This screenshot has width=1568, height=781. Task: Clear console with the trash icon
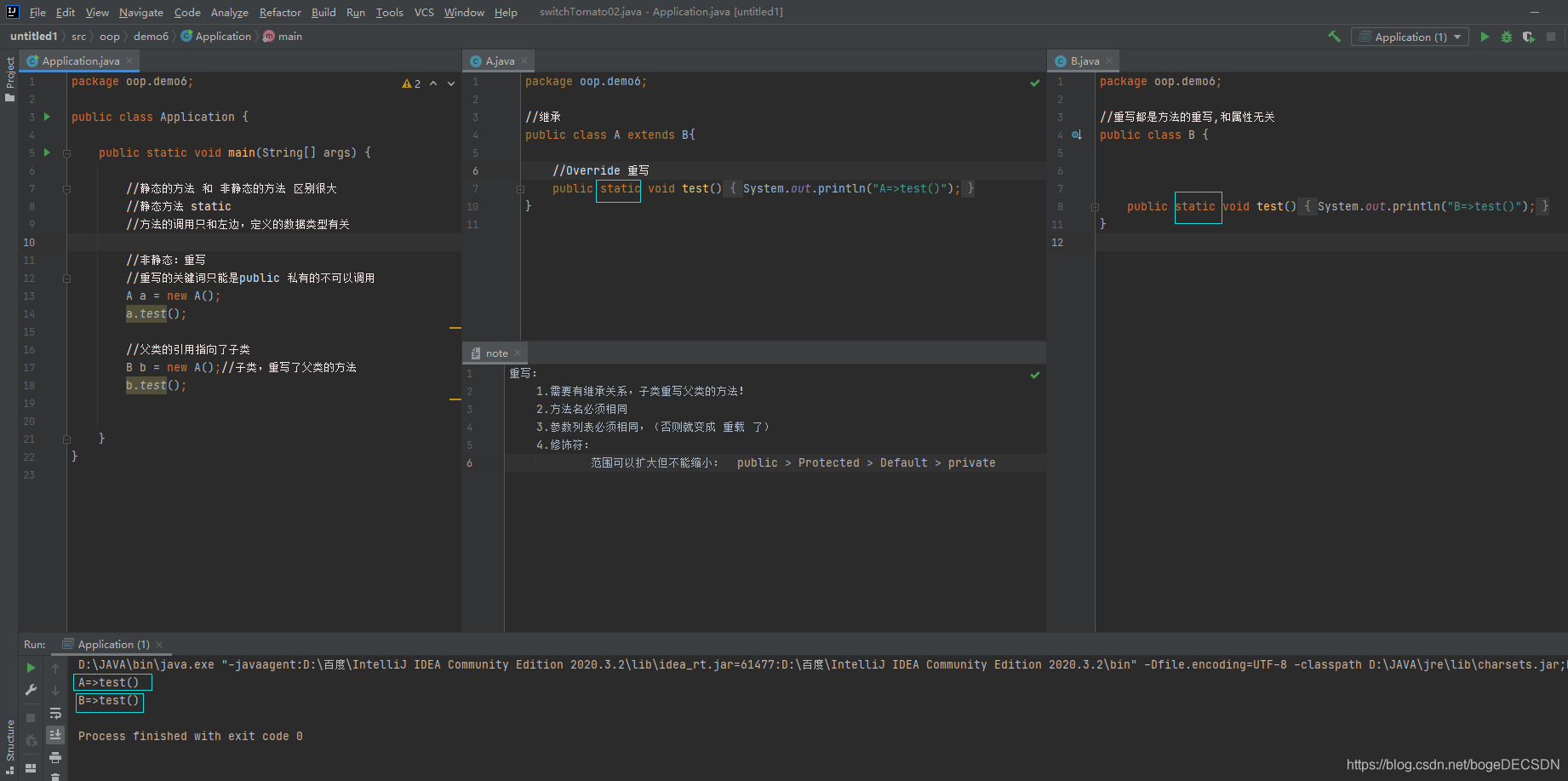click(x=55, y=776)
